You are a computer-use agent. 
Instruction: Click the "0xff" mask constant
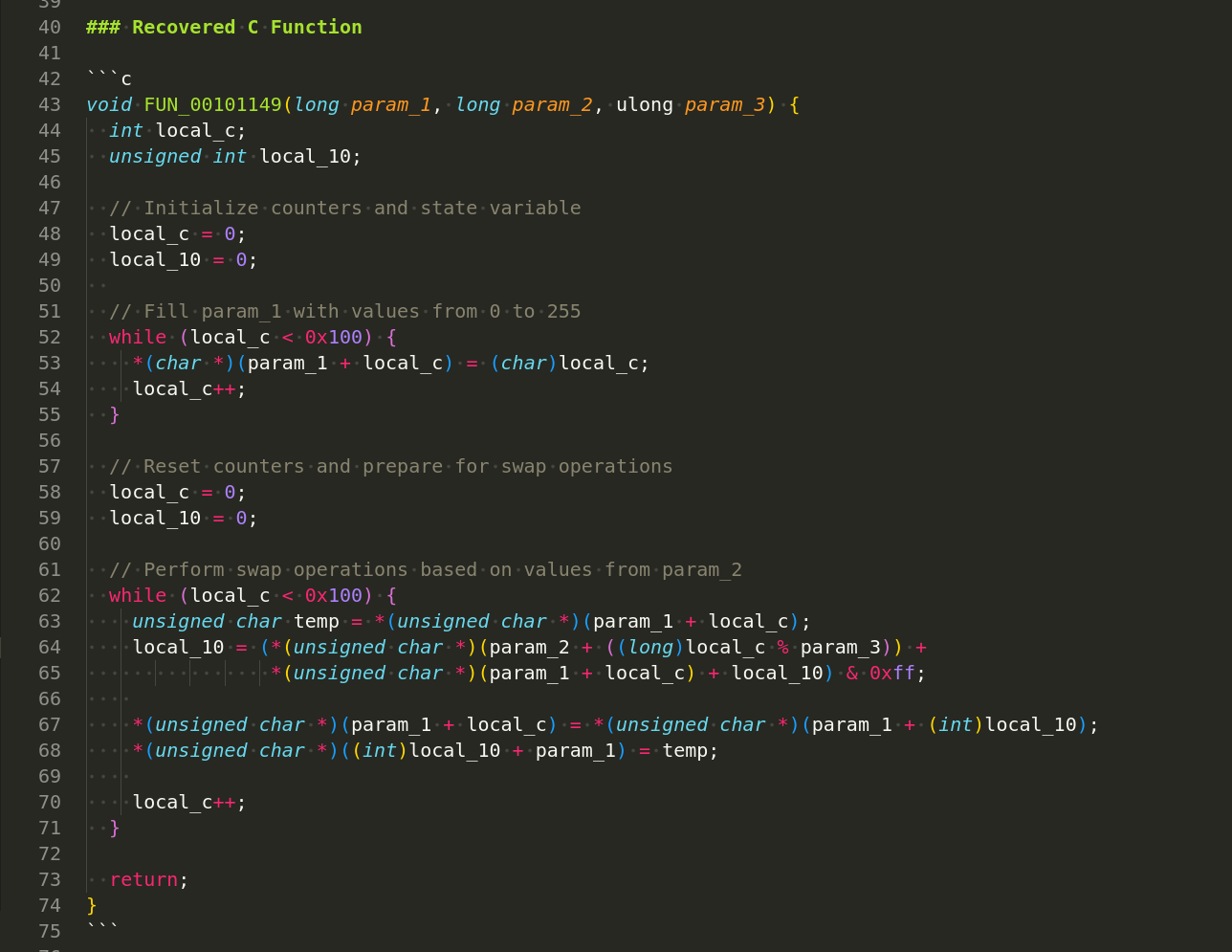(892, 673)
